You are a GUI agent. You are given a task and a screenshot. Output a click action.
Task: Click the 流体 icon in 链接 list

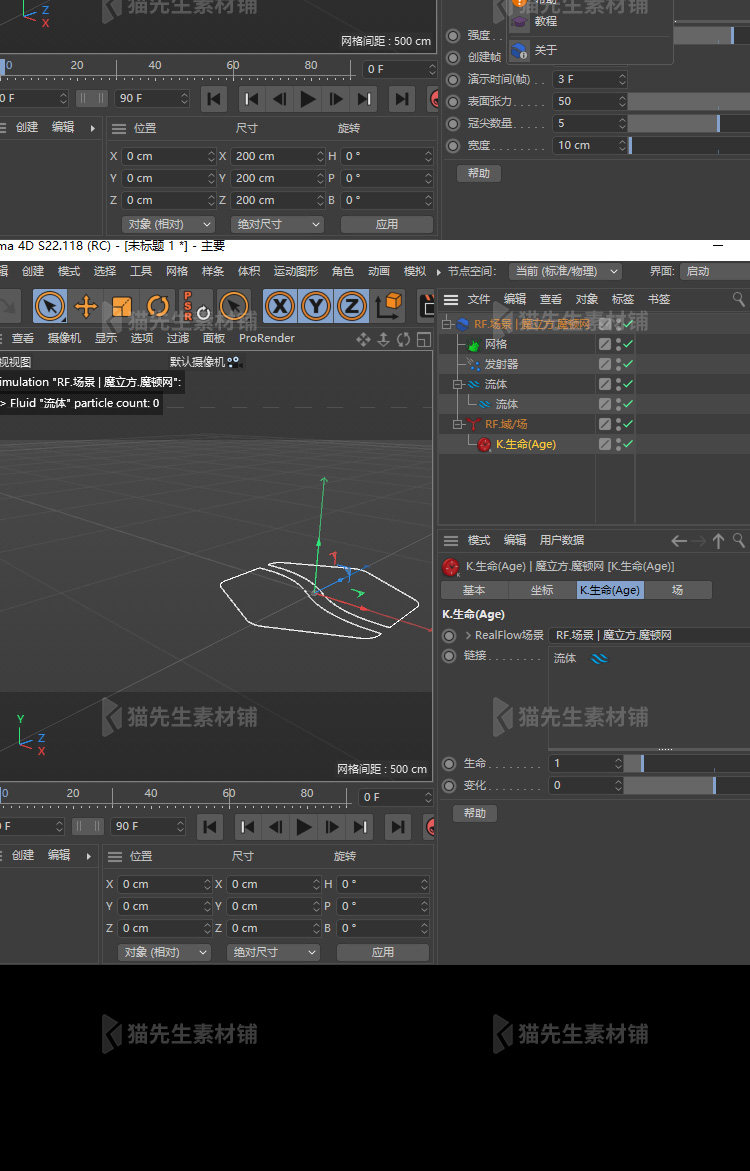pyautogui.click(x=599, y=659)
